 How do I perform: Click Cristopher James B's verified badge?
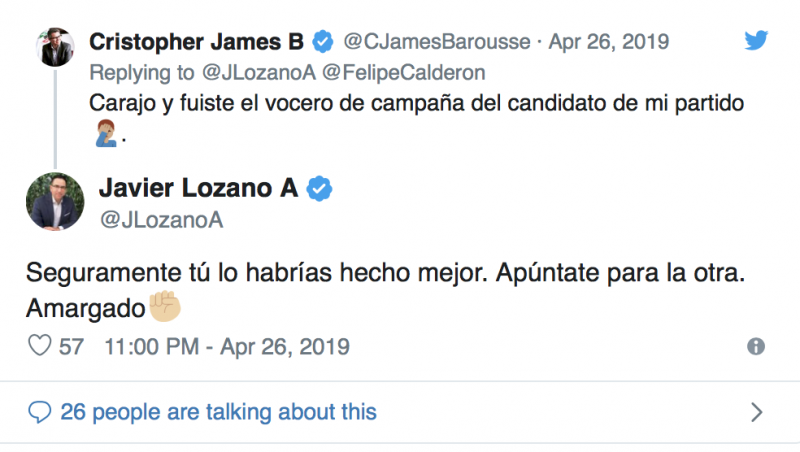(x=322, y=42)
